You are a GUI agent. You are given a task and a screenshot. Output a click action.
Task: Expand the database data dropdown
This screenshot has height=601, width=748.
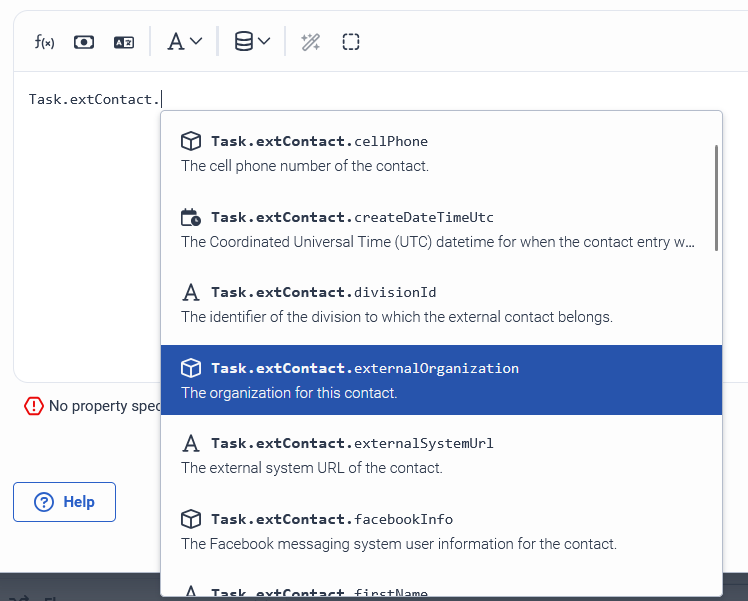pyautogui.click(x=252, y=42)
